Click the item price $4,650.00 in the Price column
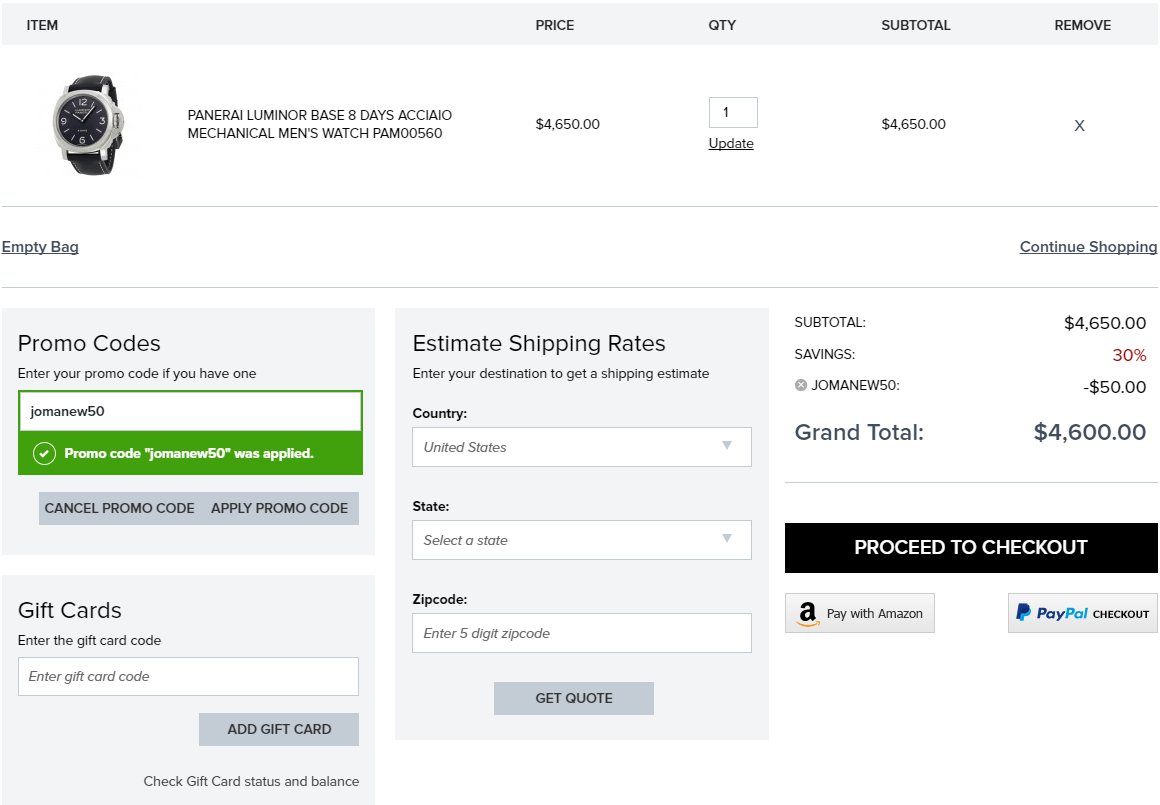The width and height of the screenshot is (1160, 805). (x=567, y=124)
